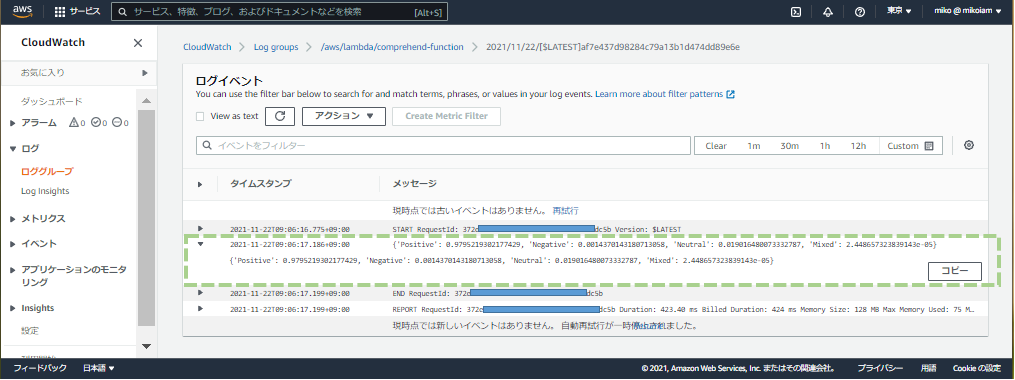Open Learn more about filter patterns
The width and height of the screenshot is (1015, 380).
659,94
